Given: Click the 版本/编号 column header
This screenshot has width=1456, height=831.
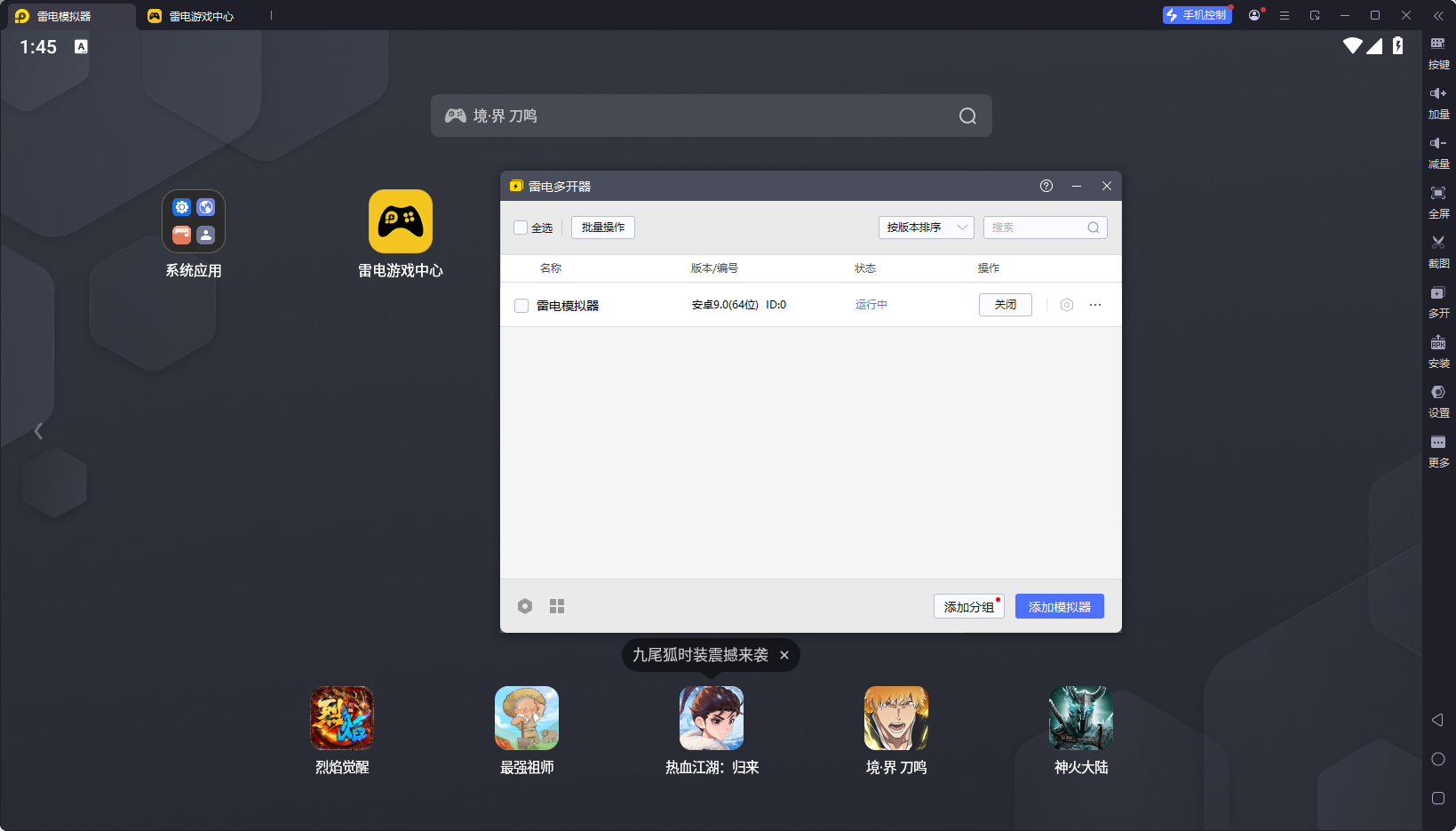Looking at the screenshot, I should pos(714,268).
